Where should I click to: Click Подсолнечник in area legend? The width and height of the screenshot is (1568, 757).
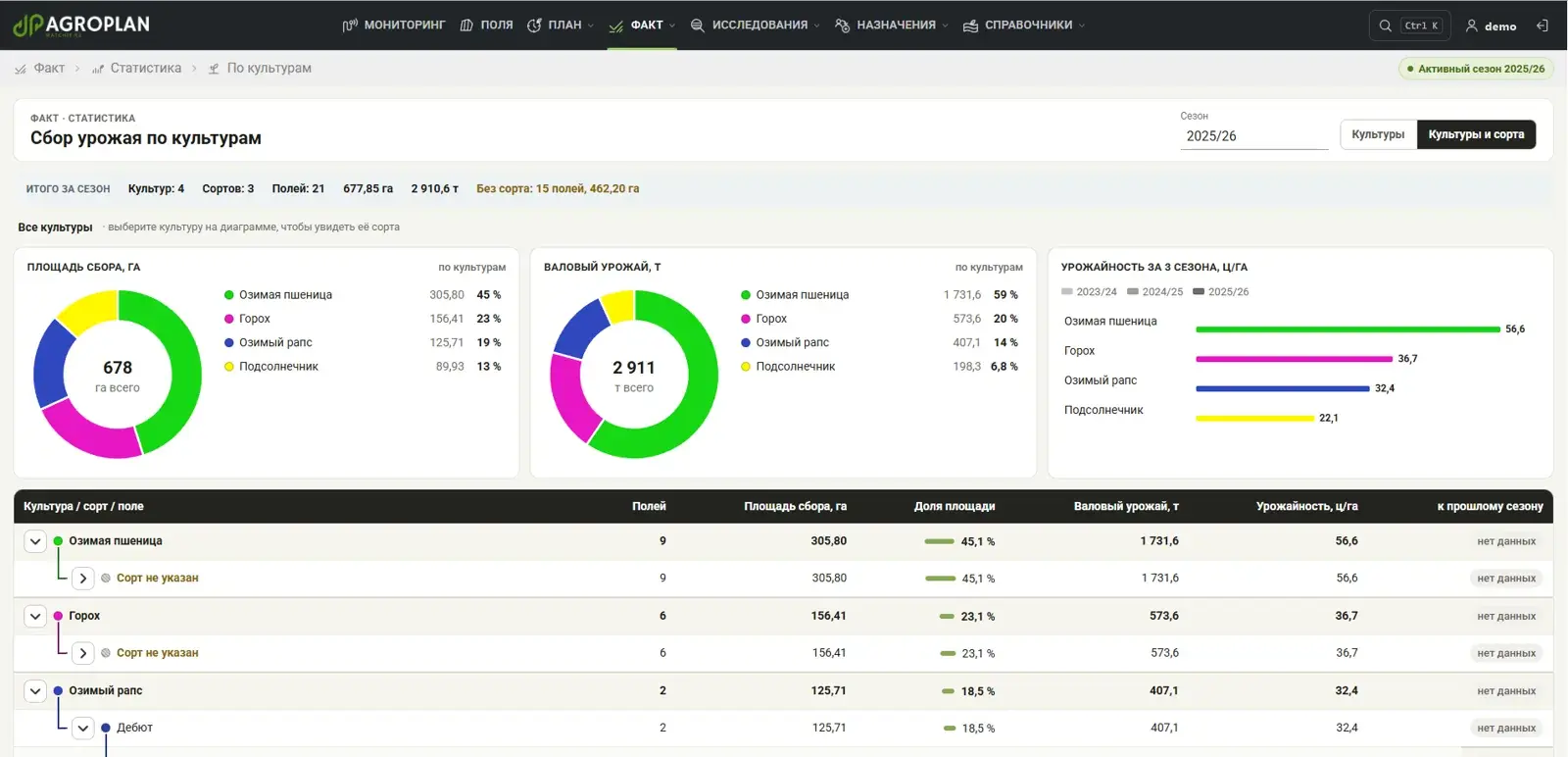pyautogui.click(x=278, y=367)
